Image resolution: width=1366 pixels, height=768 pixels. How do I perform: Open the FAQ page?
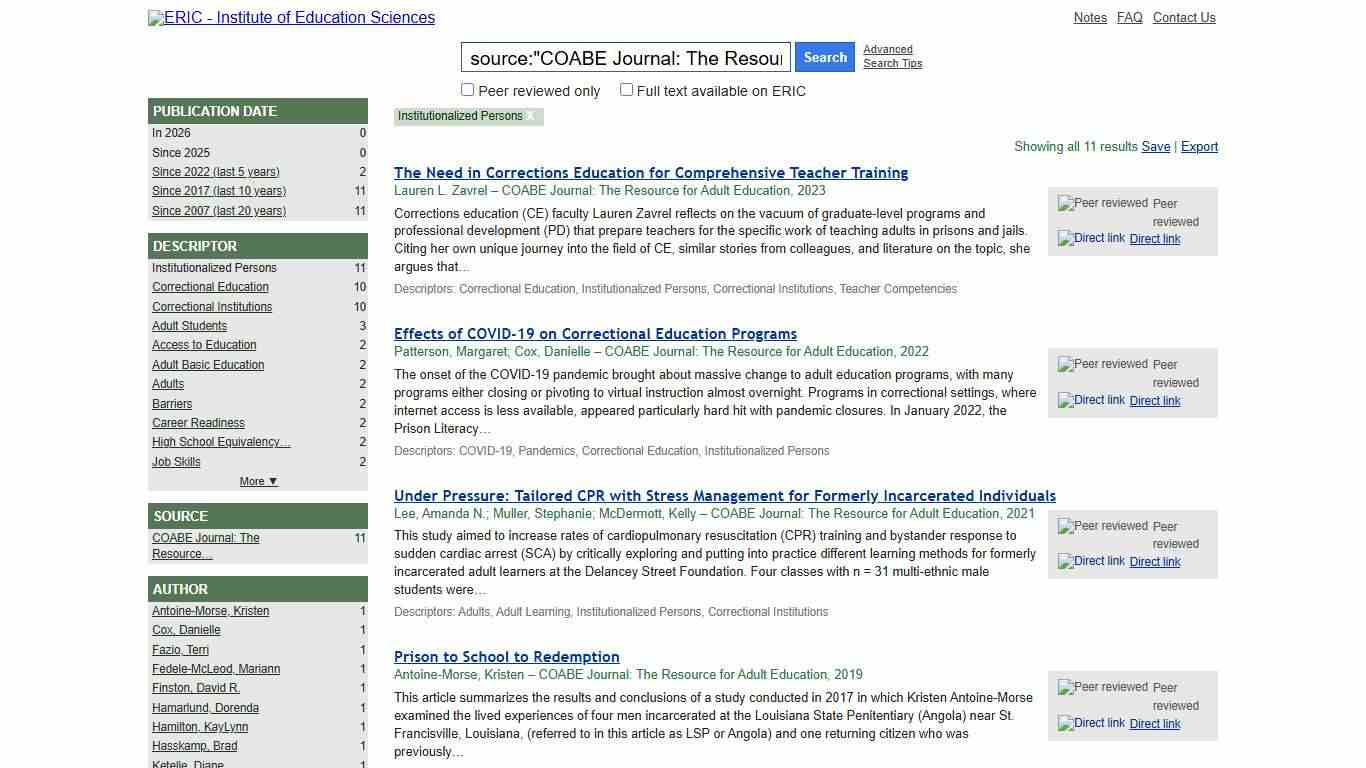(1129, 17)
